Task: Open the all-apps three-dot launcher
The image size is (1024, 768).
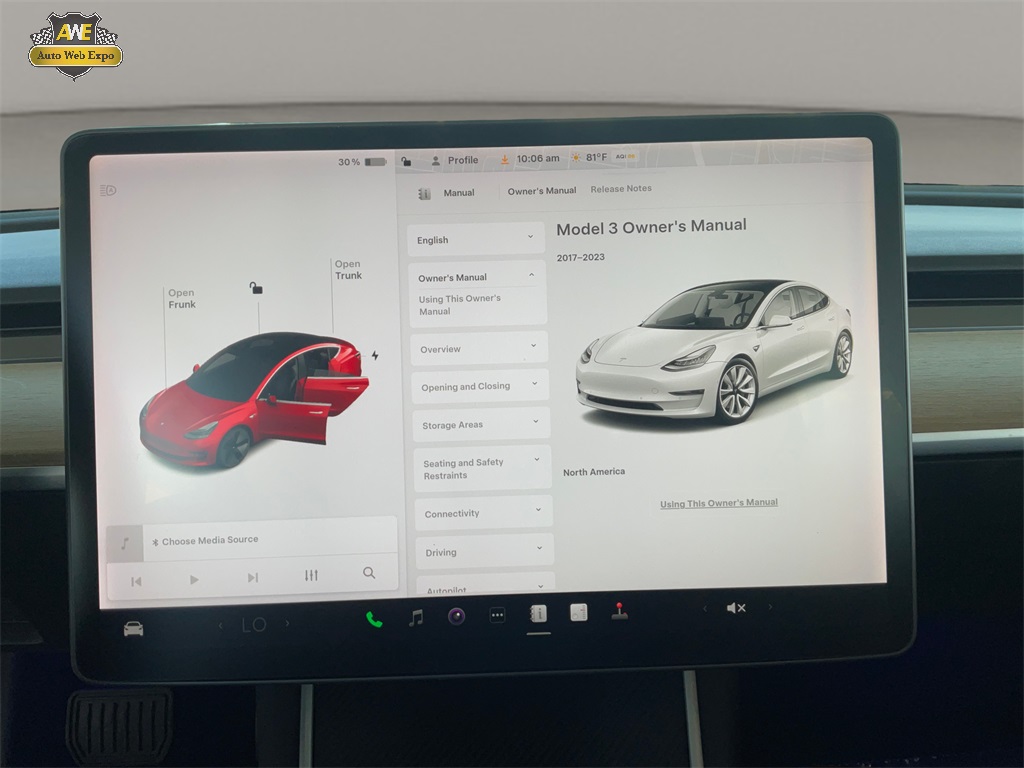Action: [498, 615]
